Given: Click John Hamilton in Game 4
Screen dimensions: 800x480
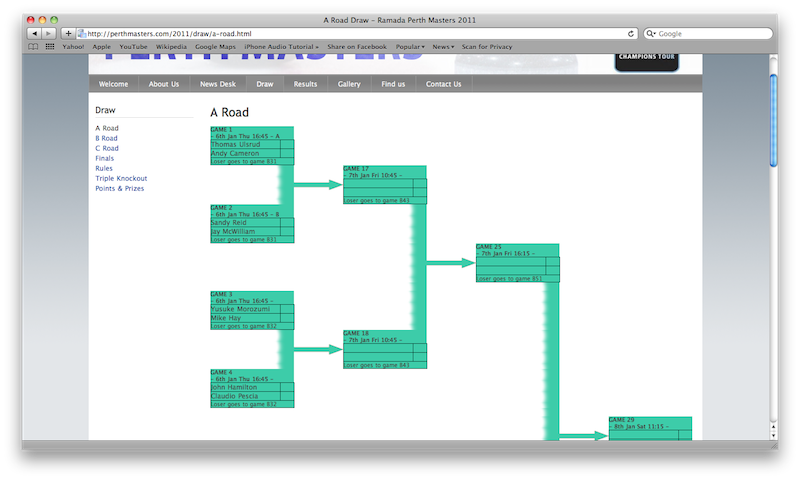Looking at the screenshot, I should coord(234,387).
